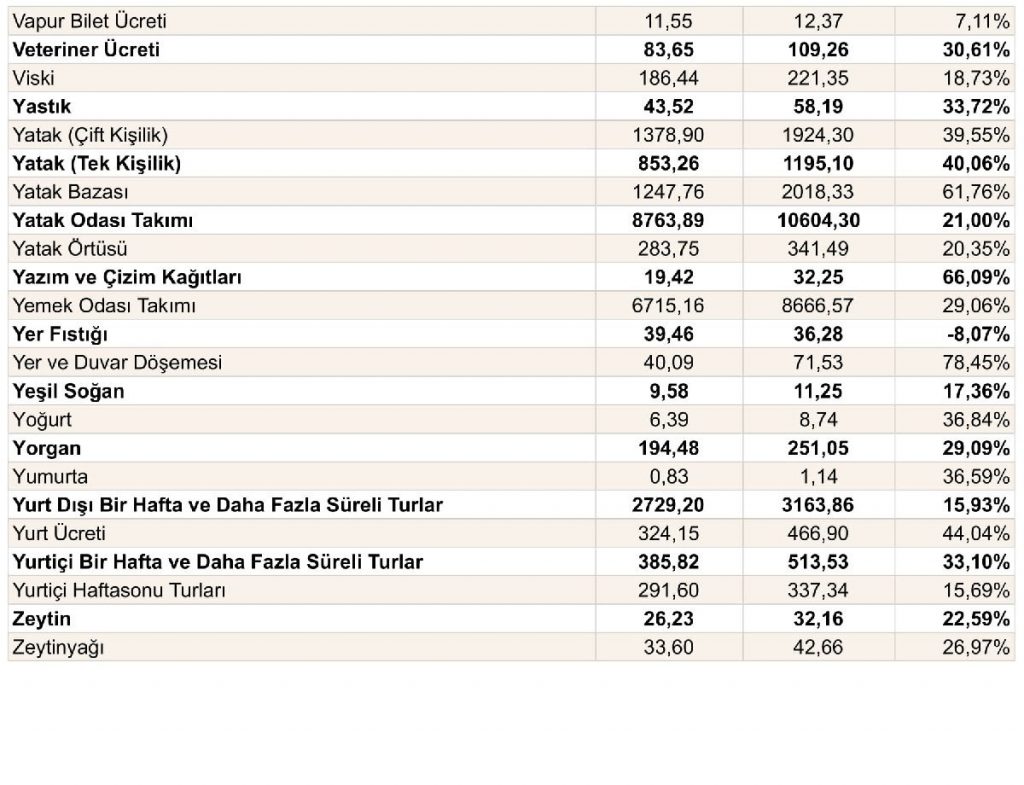This screenshot has height=785, width=1024.
Task: Select the Yatak Örtüsü row label
Action: click(70, 249)
